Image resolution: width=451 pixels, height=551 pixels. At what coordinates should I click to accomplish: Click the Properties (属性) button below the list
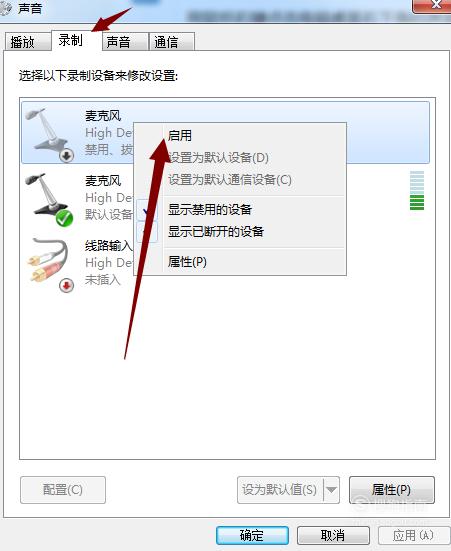[392, 490]
